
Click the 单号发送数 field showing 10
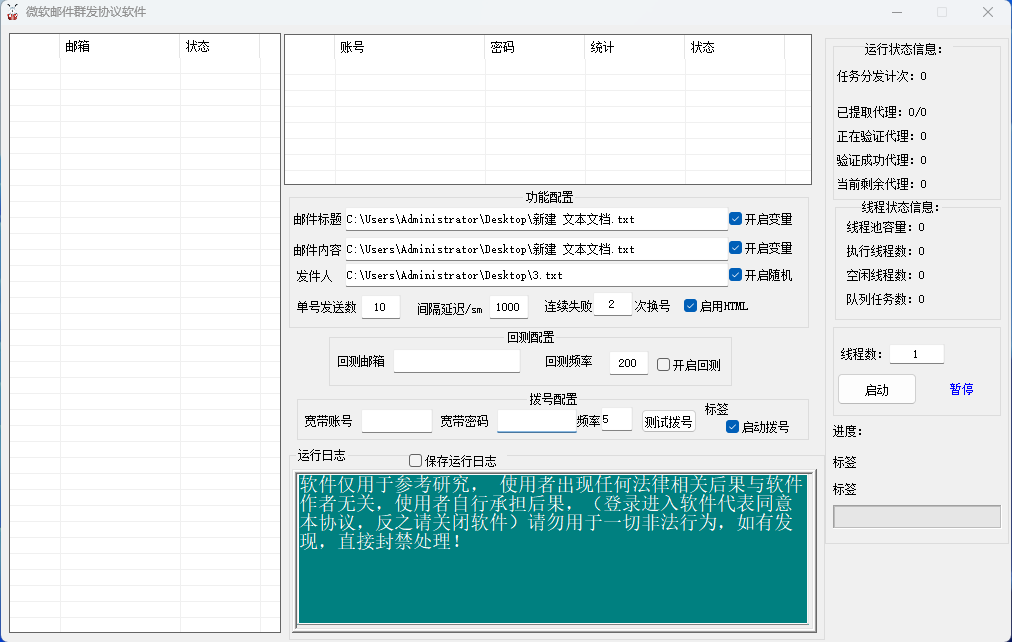[x=380, y=307]
